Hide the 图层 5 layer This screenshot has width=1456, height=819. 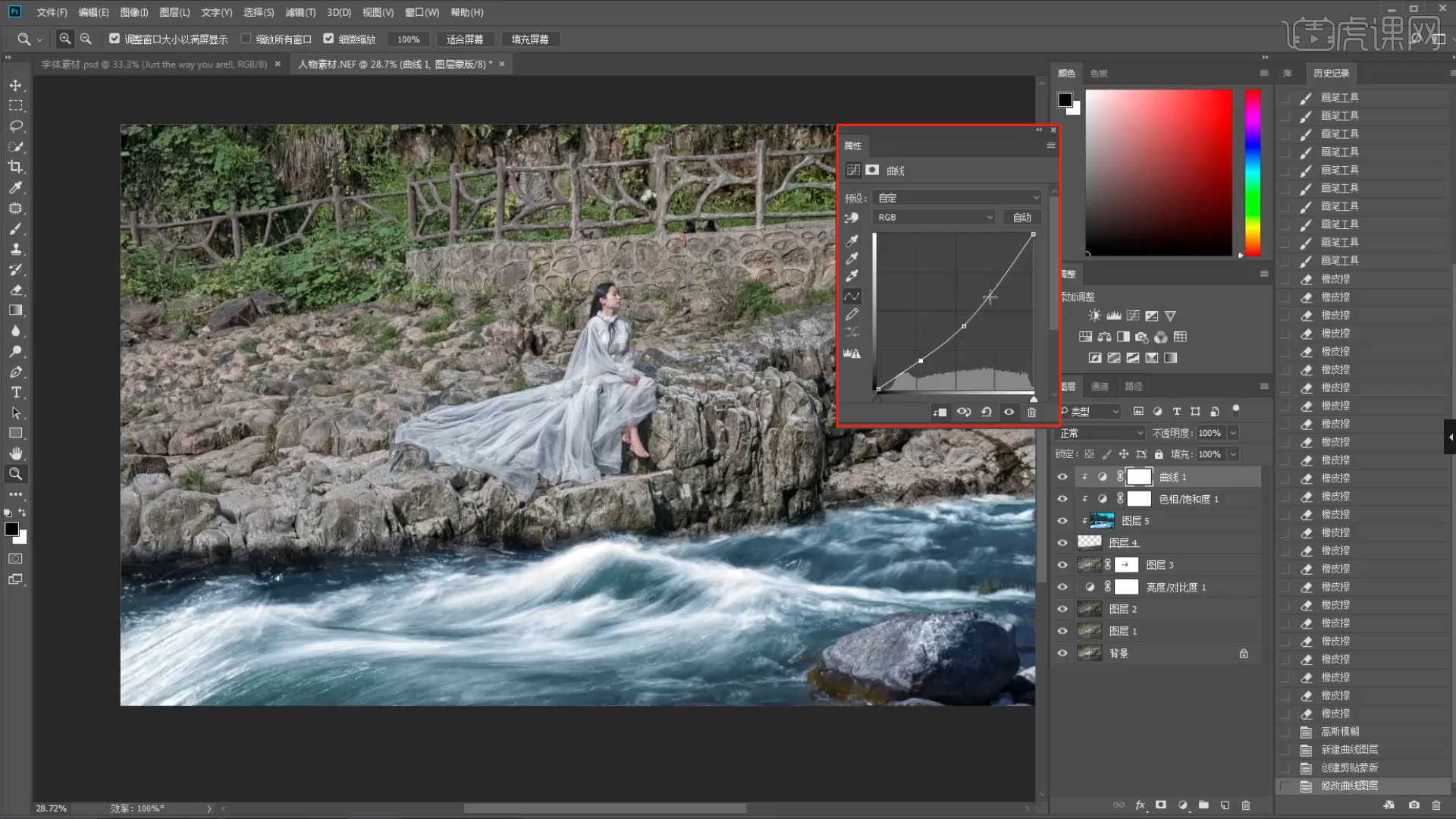(x=1062, y=521)
